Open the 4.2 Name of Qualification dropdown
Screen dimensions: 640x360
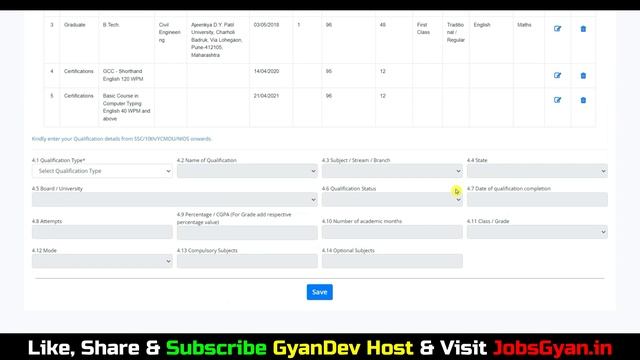pyautogui.click(x=247, y=171)
